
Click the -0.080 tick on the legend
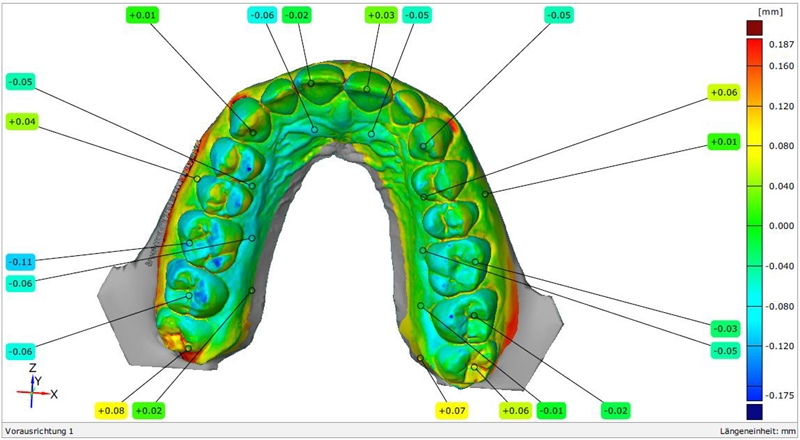[777, 305]
